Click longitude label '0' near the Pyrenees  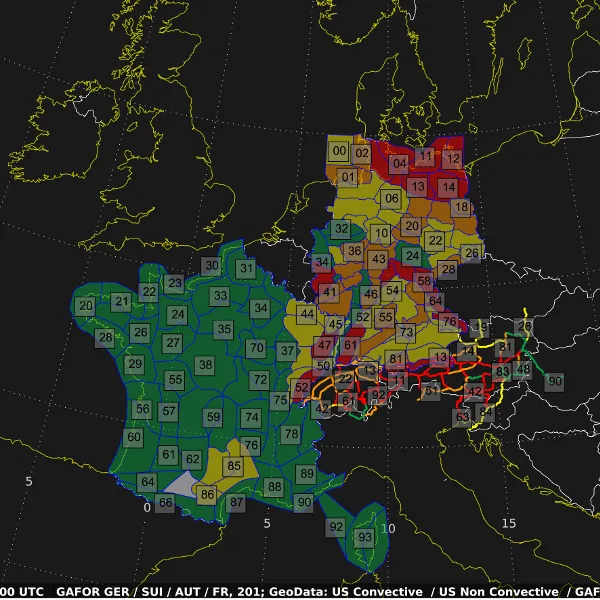pos(147,508)
